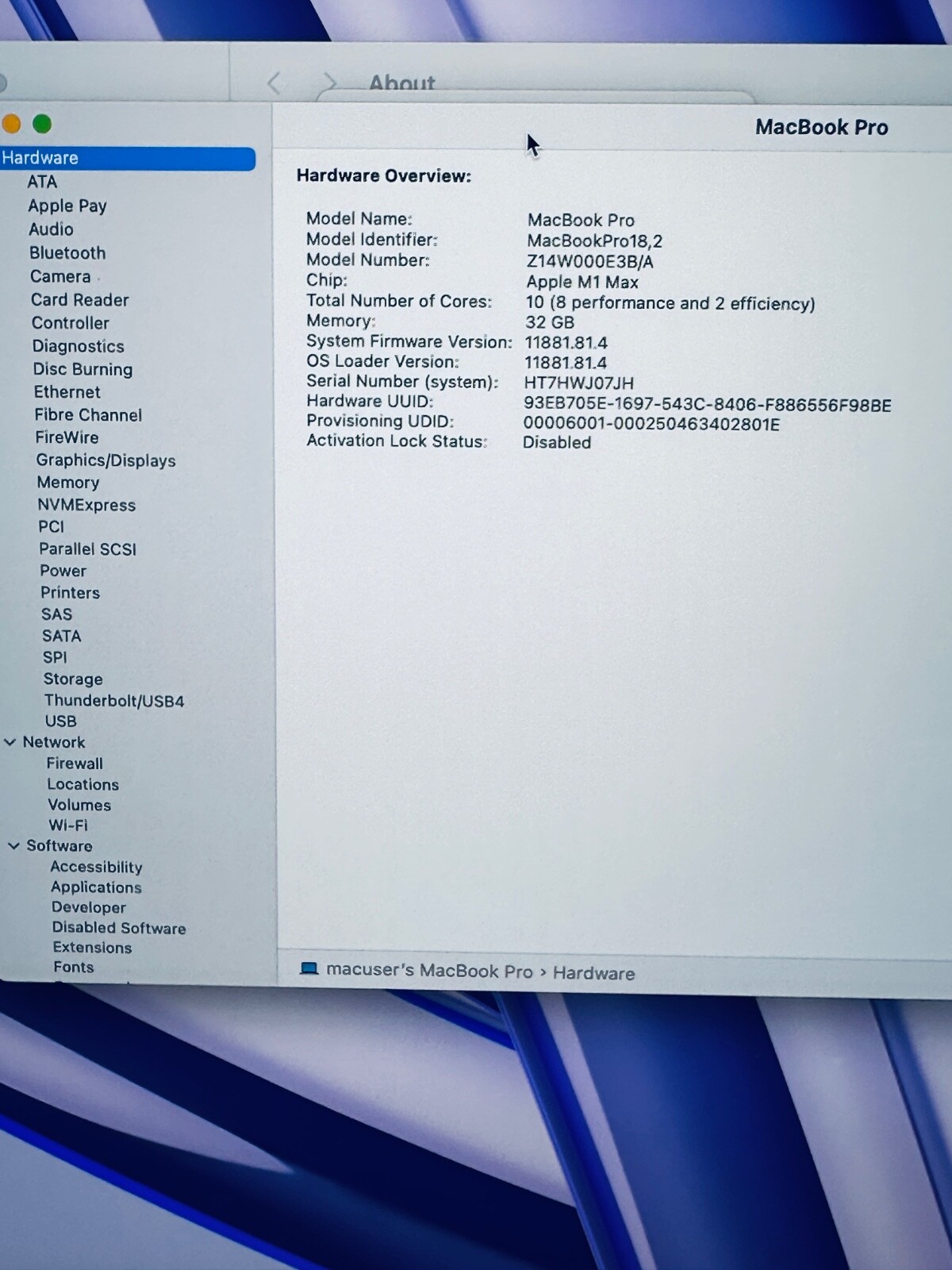
Task: Select Camera in the sidebar
Action: 60,276
